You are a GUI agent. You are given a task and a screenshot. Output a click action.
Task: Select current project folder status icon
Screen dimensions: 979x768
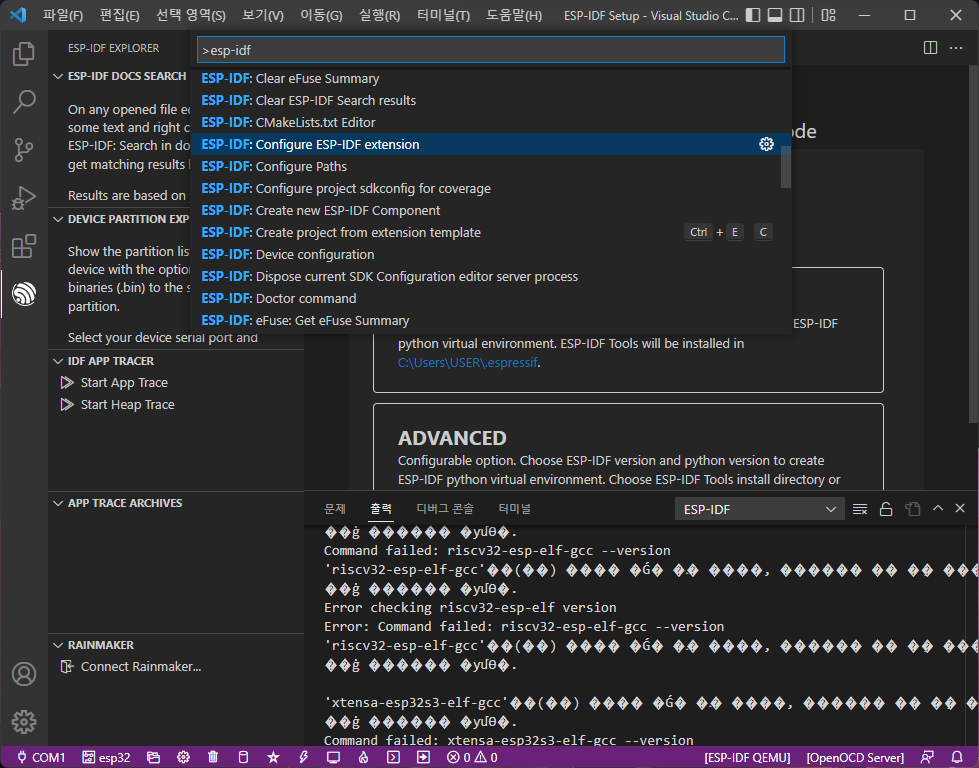point(153,757)
